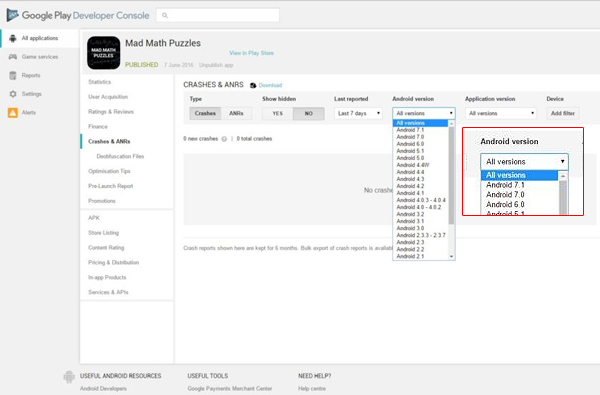Image resolution: width=600 pixels, height=395 pixels.
Task: Open Services & APIs page
Action: coord(108,292)
